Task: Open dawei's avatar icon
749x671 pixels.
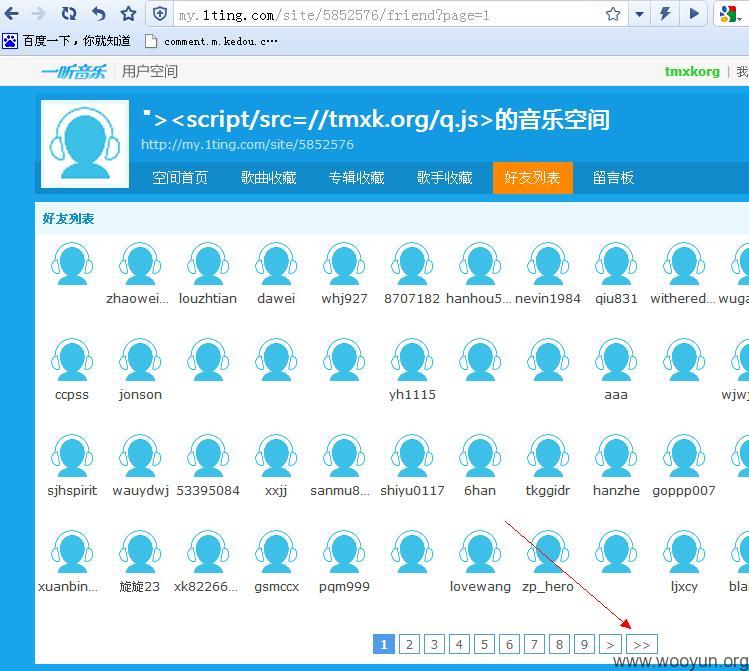Action: point(276,264)
